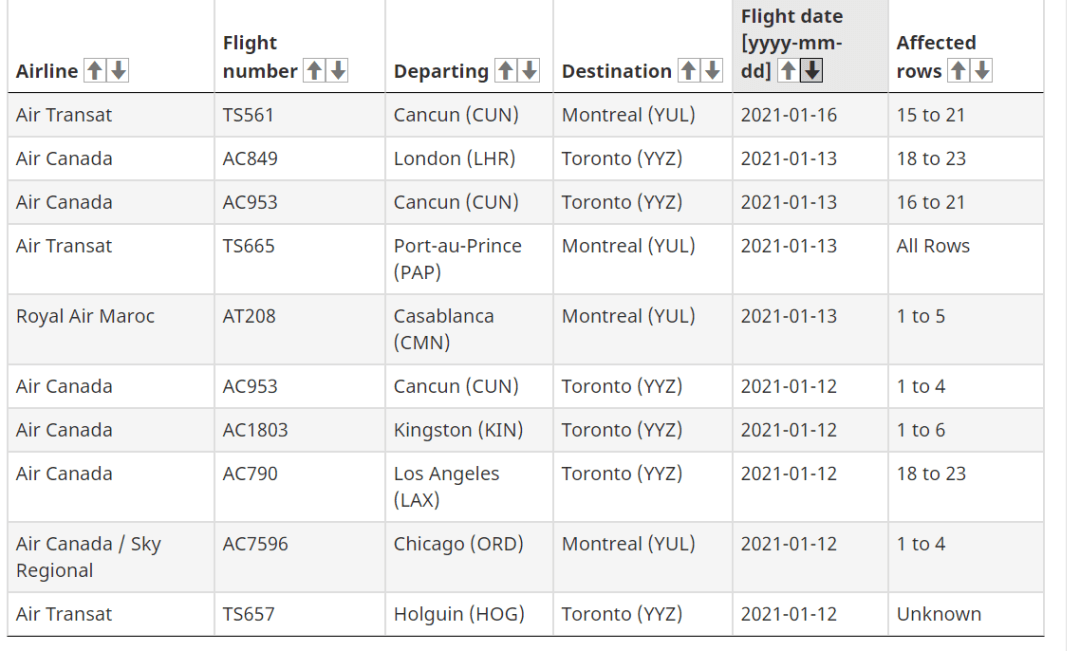Click the All Rows cell for TS665
Viewport: 1080px width, 651px height.
(966, 259)
